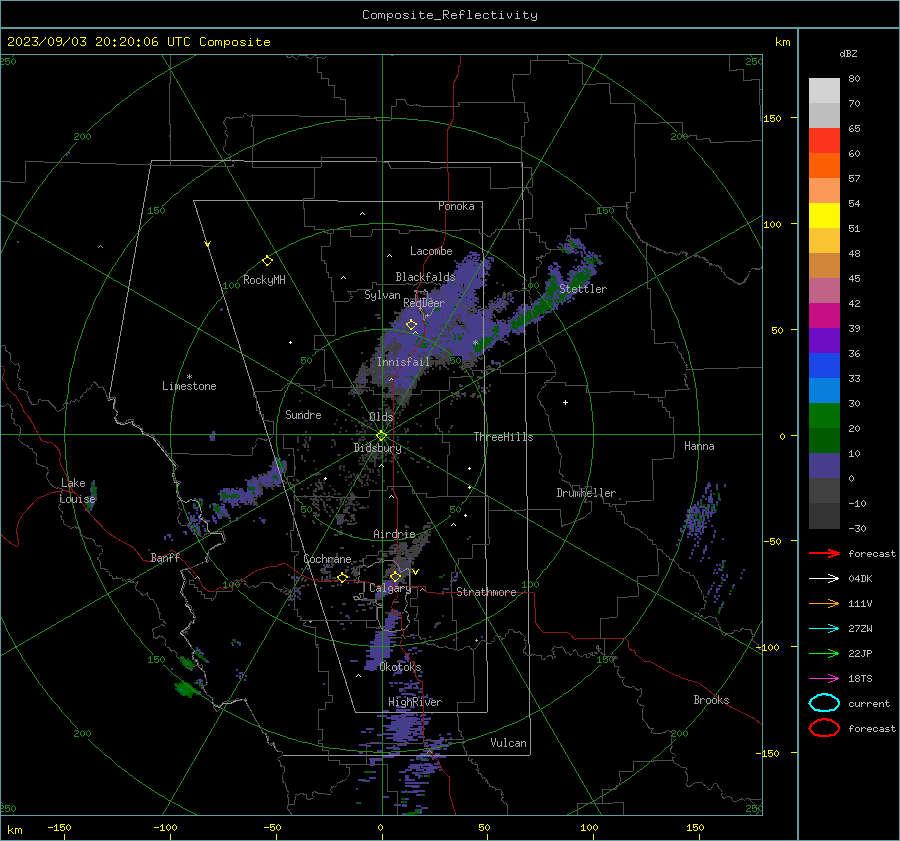Viewport: 900px width, 841px height.
Task: Click the Calgary map label
Action: point(390,588)
